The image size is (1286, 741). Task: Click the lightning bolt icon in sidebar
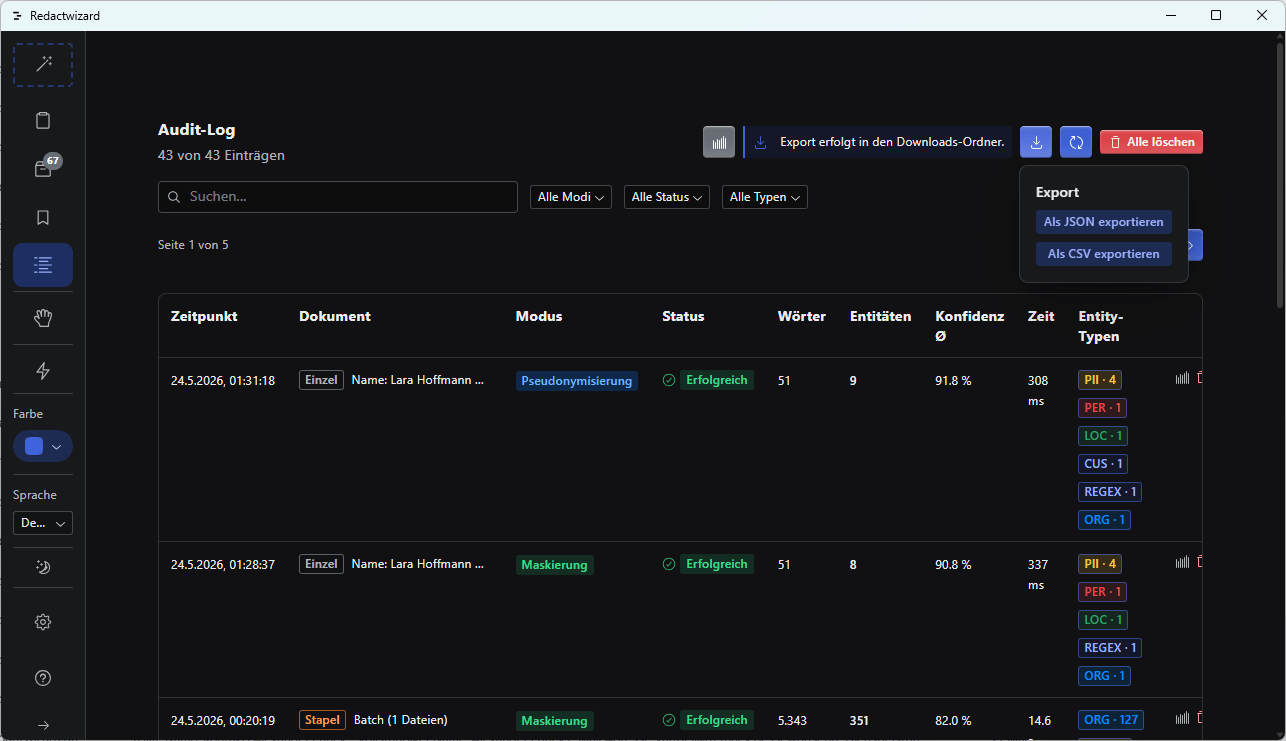[43, 371]
